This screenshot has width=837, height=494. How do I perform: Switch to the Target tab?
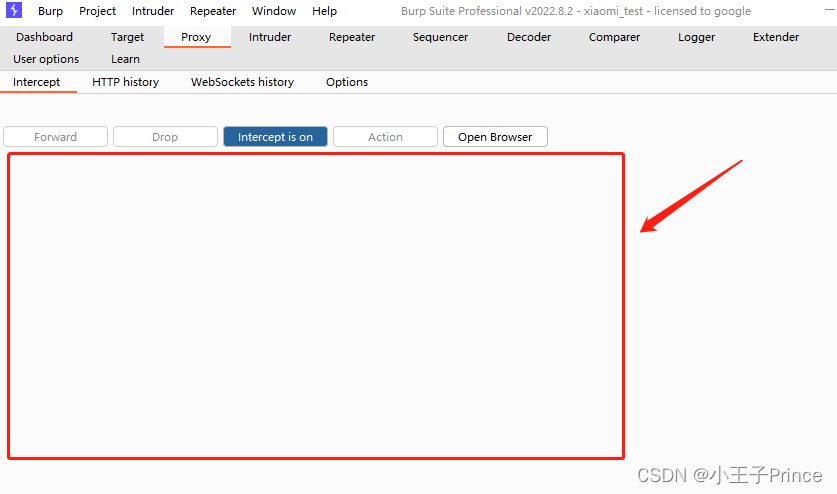127,37
